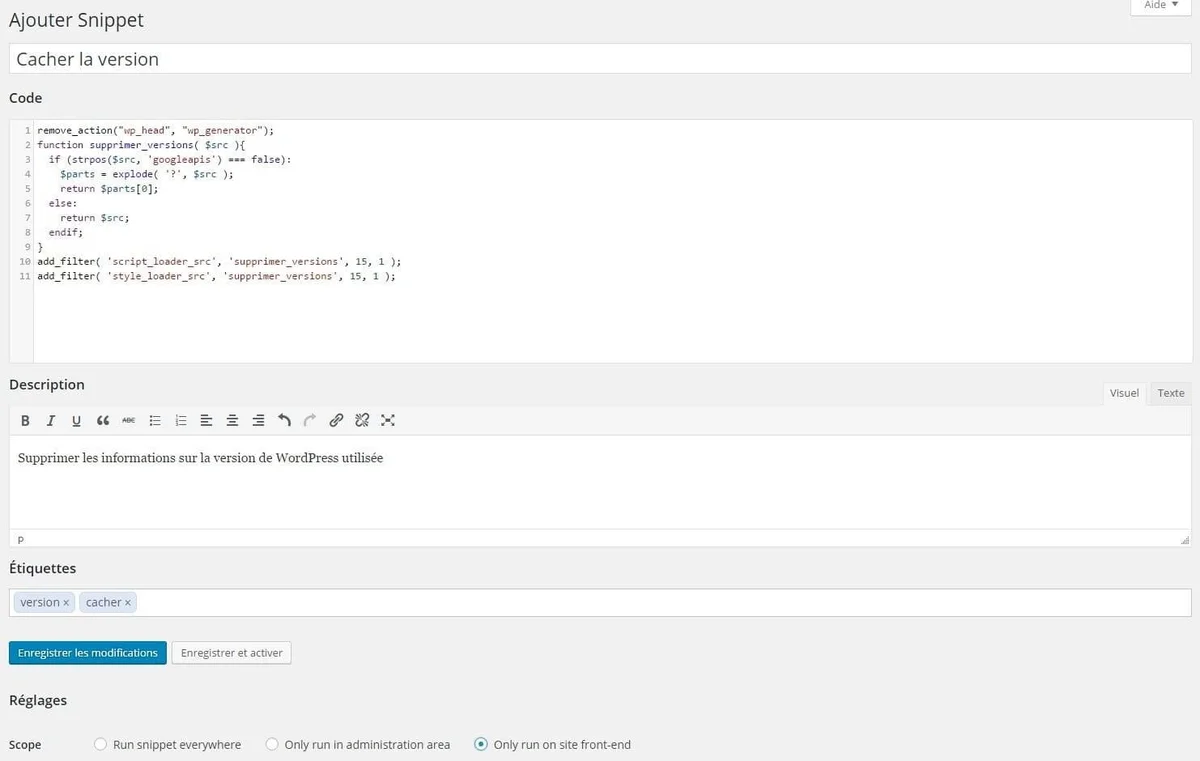Viewport: 1200px width, 761px height.
Task: Switch to the Visuel editor tab
Action: tap(1124, 393)
